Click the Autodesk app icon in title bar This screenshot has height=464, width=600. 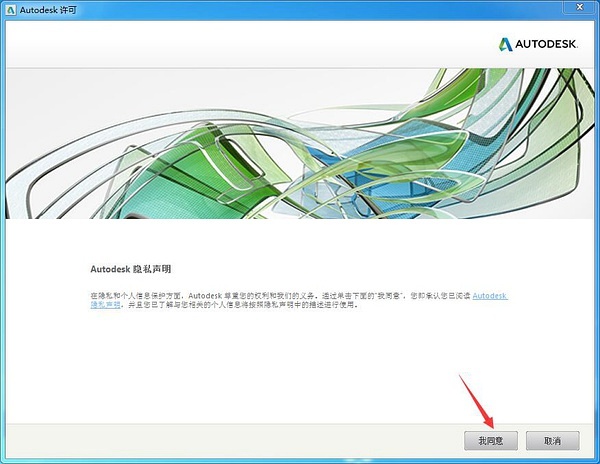10,9
